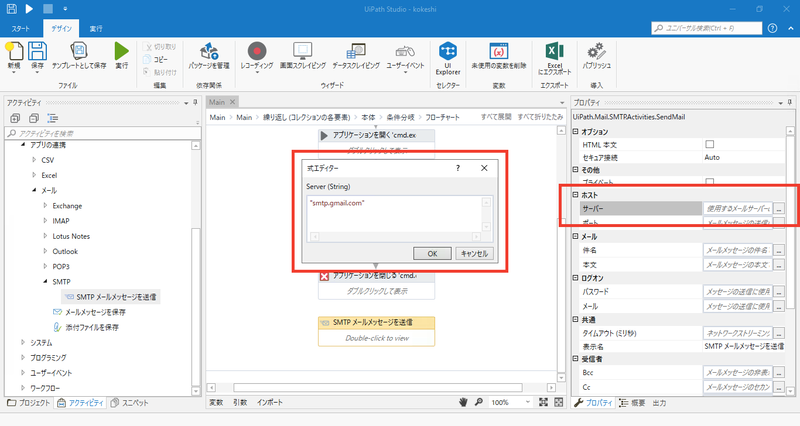Open the プロジェクト panel tab
The width and height of the screenshot is (800, 426).
coord(29,403)
